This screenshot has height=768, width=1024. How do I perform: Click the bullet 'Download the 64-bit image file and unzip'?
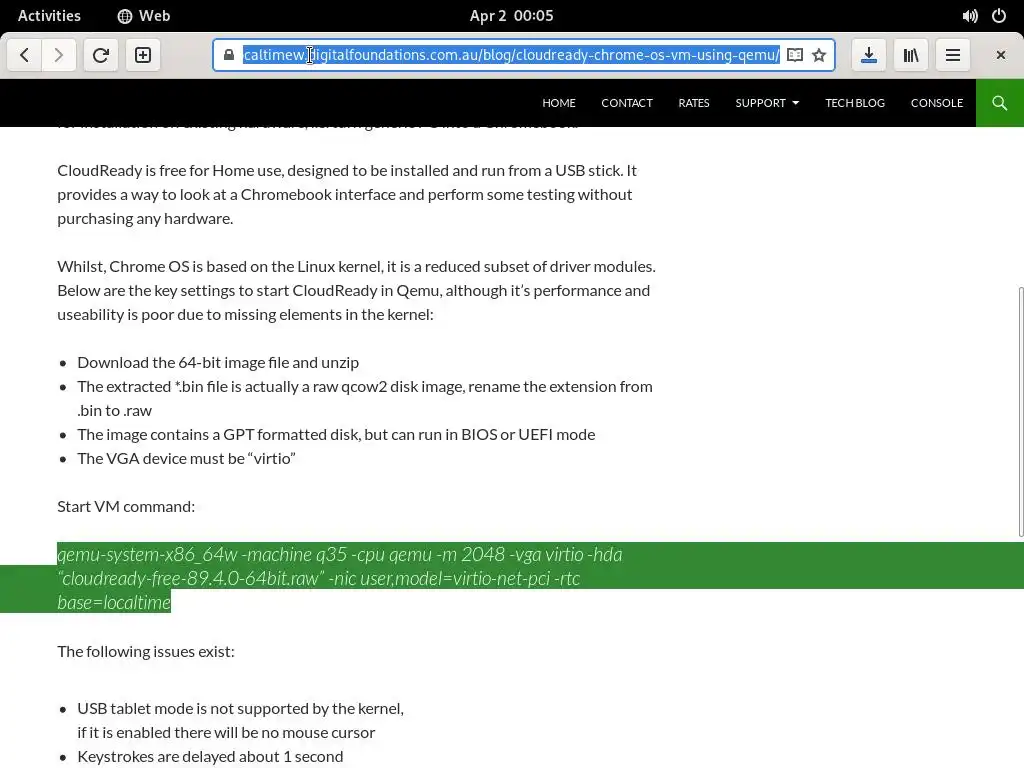218,362
